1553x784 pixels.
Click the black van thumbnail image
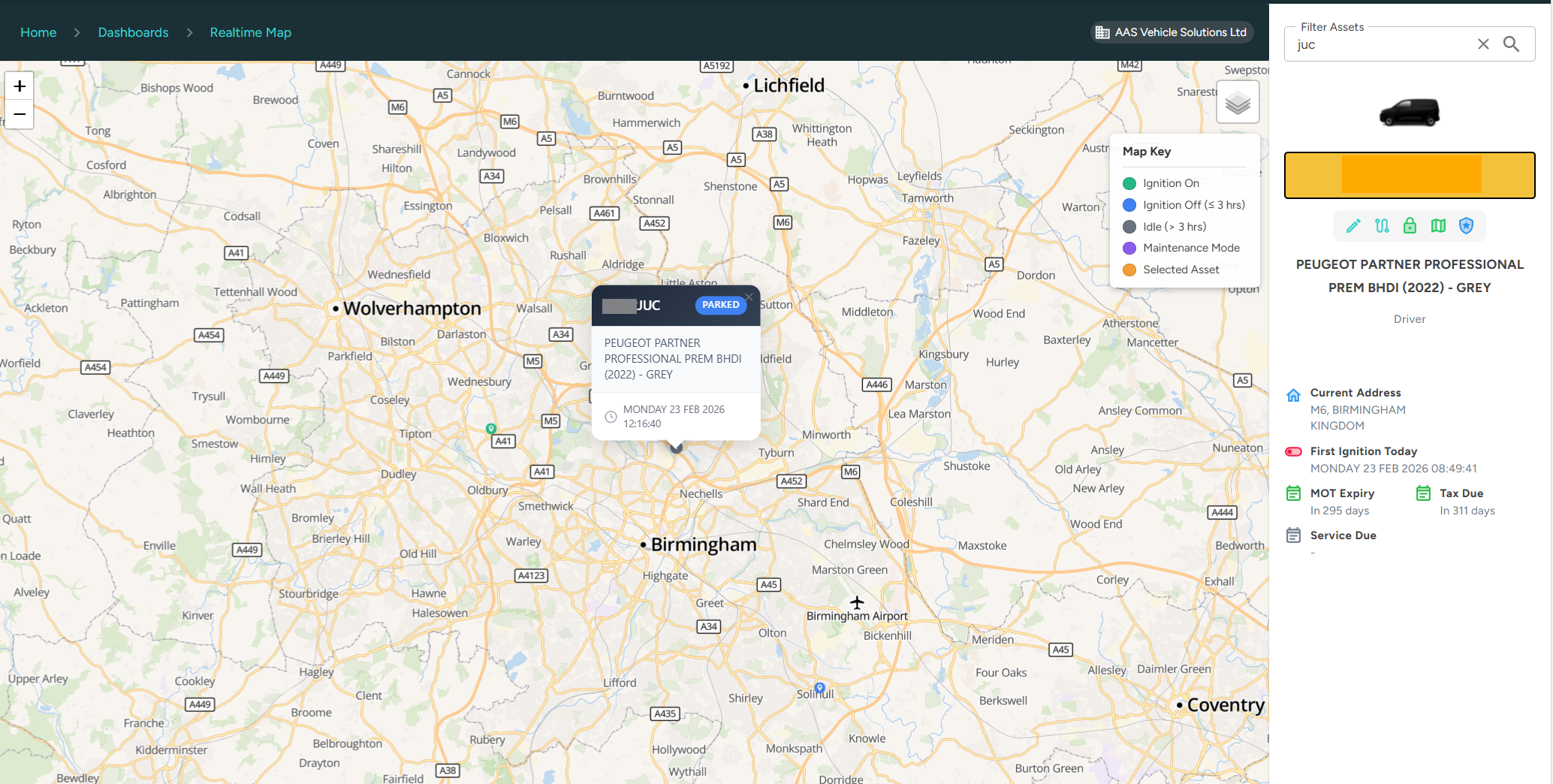click(x=1410, y=113)
